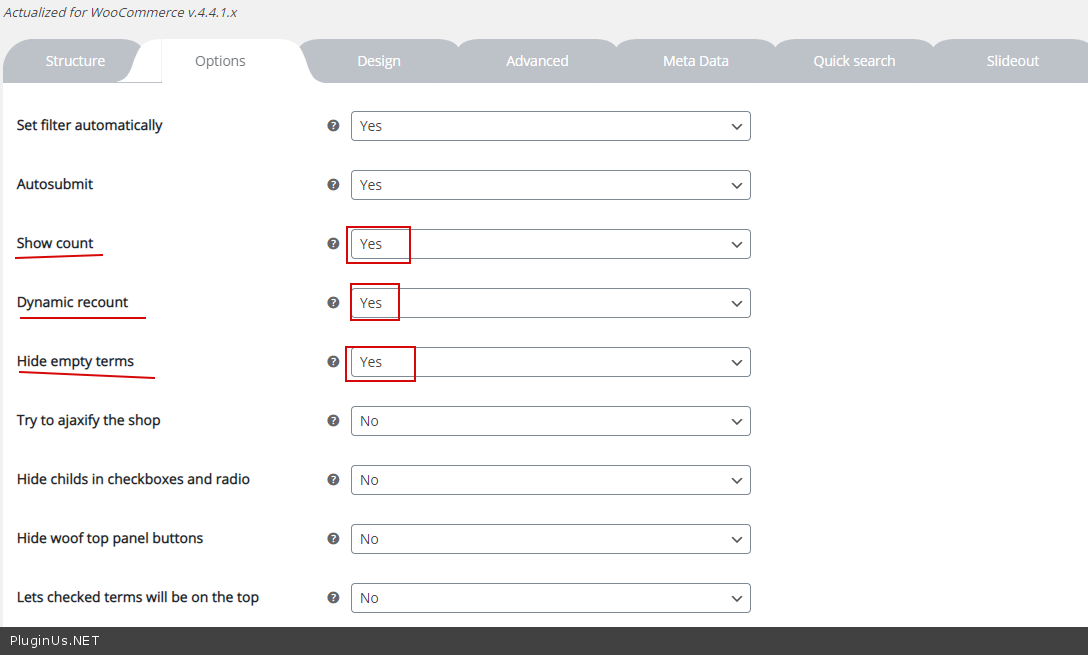Open the Try to ajaxify the shop dropdown
The height and width of the screenshot is (655, 1088).
(550, 421)
